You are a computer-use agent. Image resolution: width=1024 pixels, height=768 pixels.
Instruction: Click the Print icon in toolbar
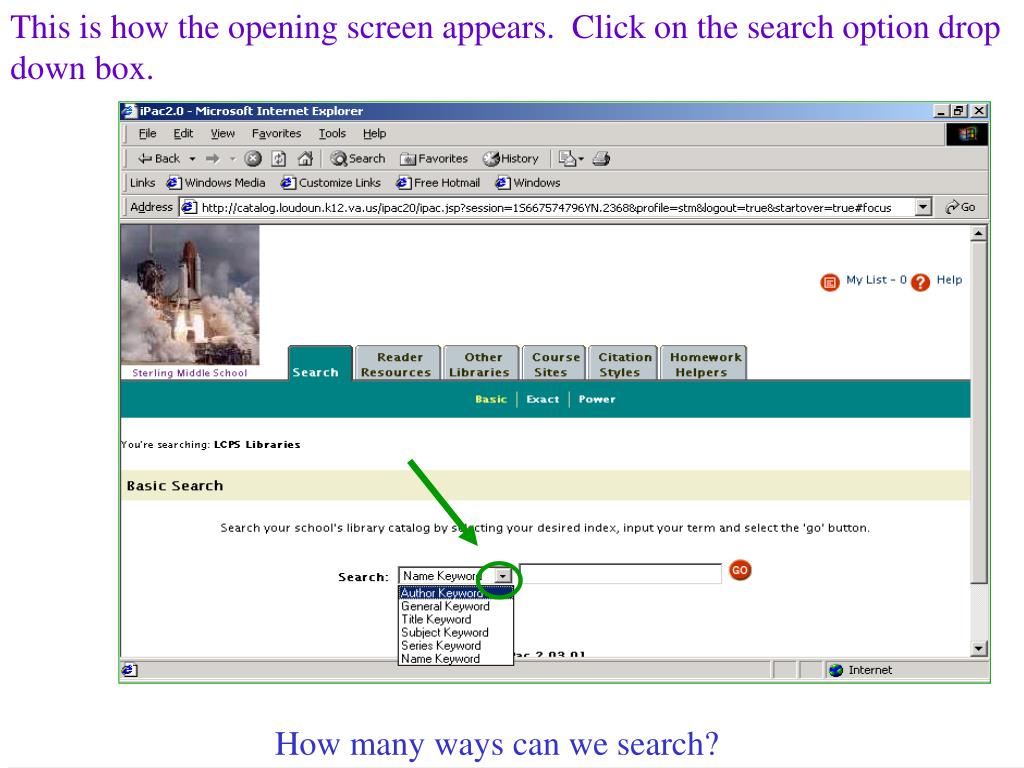[x=601, y=159]
